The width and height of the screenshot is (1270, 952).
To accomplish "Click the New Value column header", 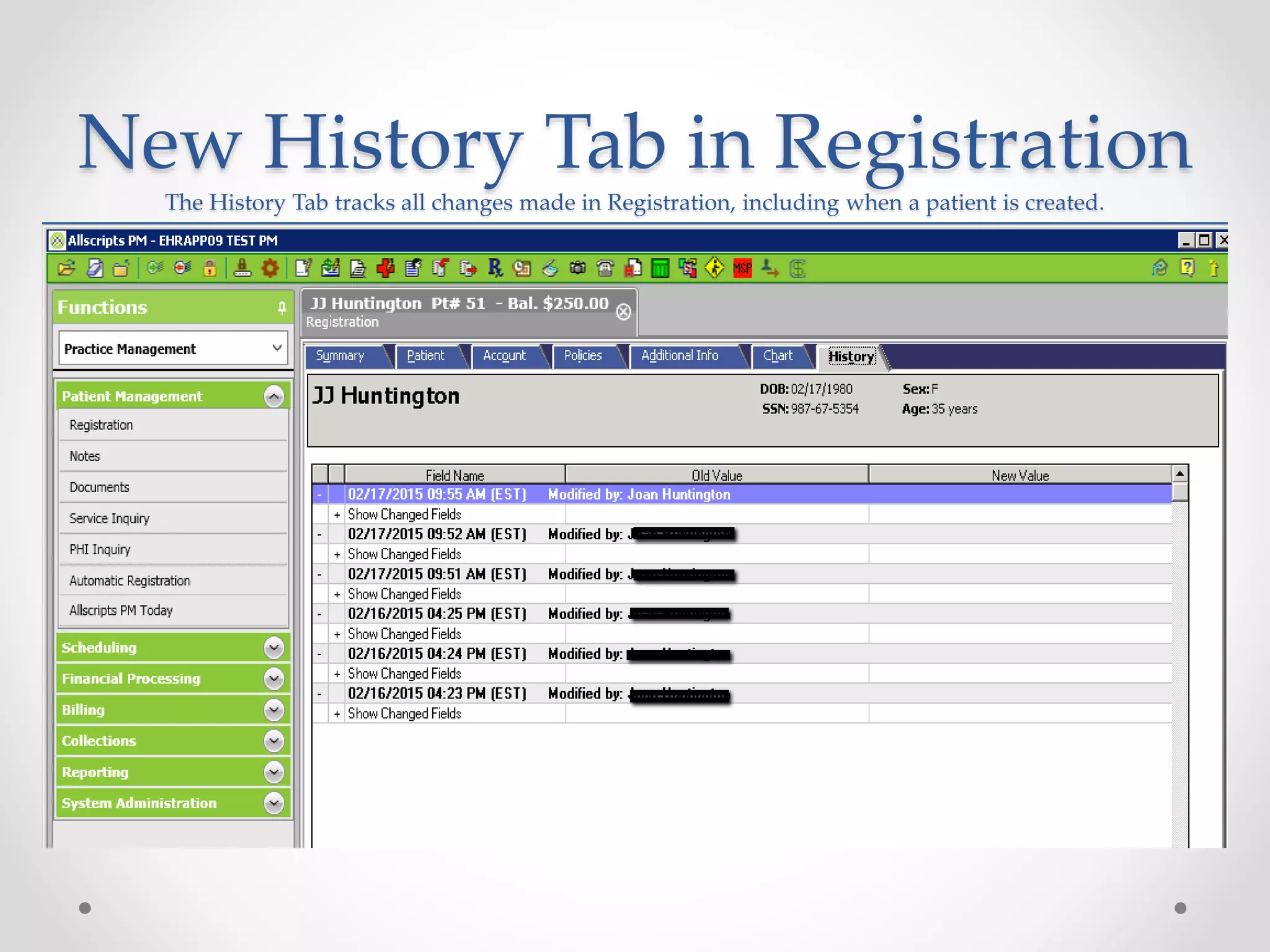I will [x=1020, y=475].
